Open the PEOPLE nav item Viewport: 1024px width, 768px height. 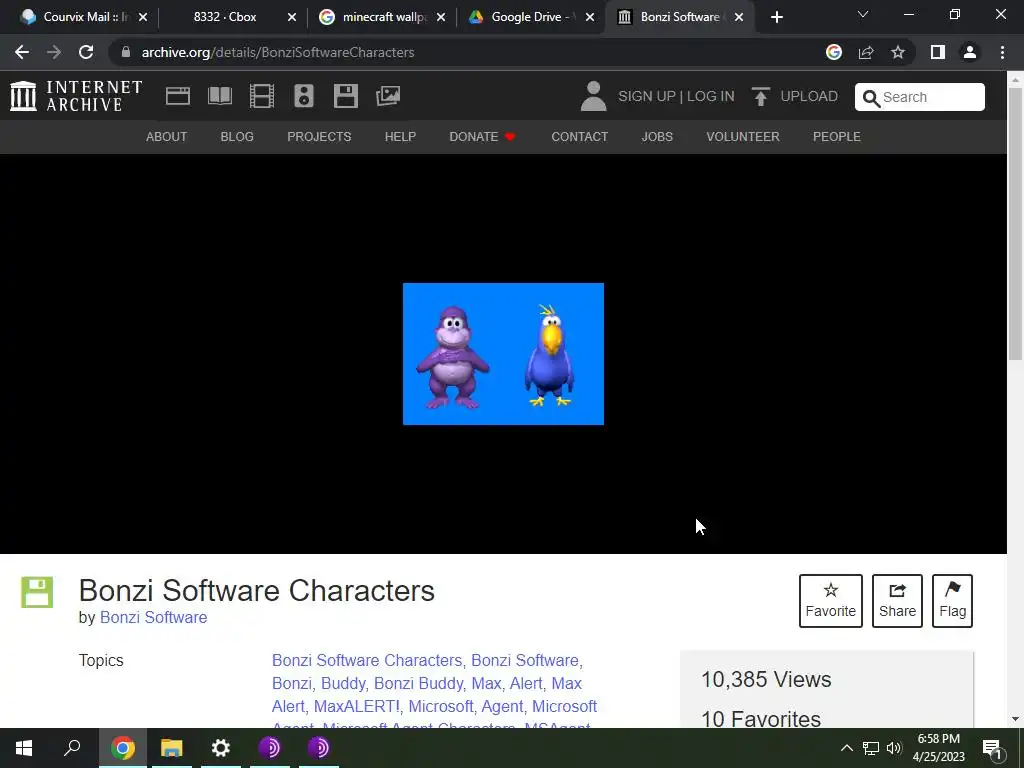point(837,136)
